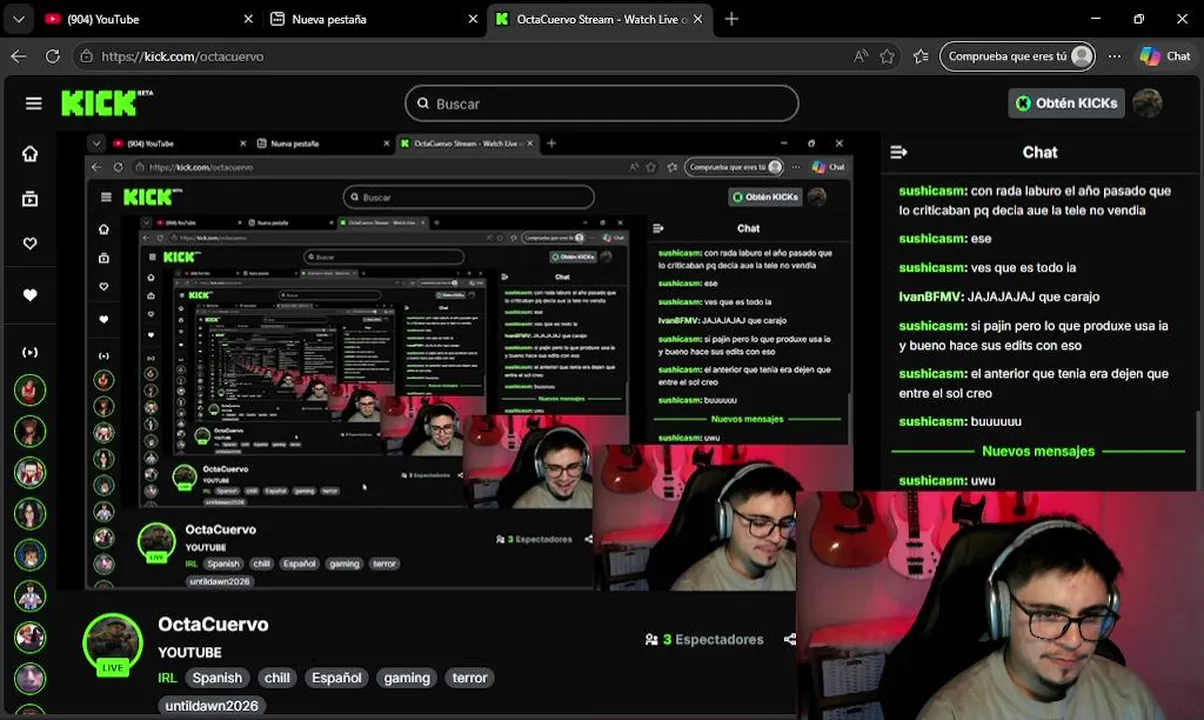The height and width of the screenshot is (720, 1204).
Task: Click the outlined heart sidebar icon
Action: (30, 243)
